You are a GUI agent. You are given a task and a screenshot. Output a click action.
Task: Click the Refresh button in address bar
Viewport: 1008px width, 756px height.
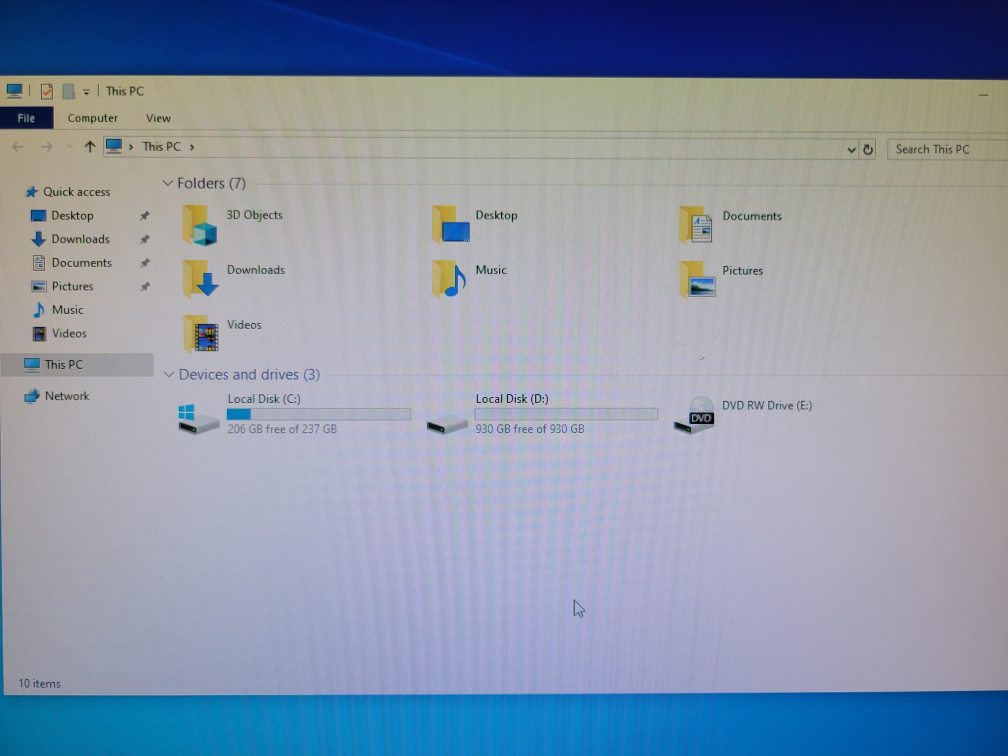pos(868,150)
